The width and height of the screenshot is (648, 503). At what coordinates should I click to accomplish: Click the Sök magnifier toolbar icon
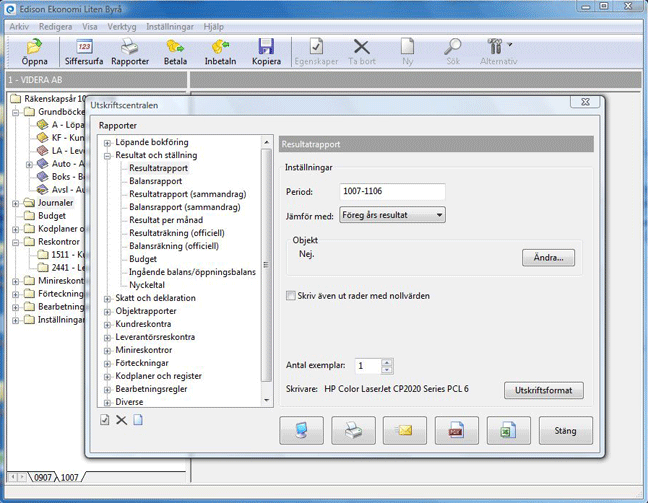coord(453,52)
